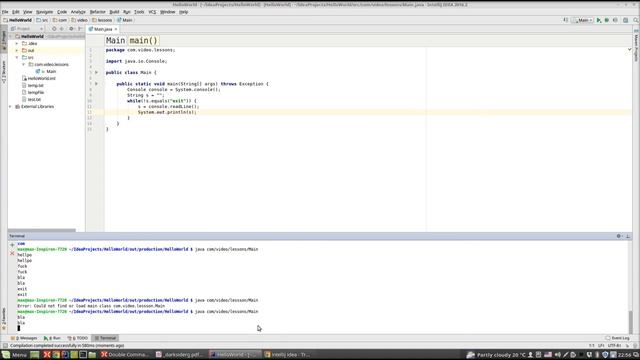
Task: Expand the .idea folder
Action: pyautogui.click(x=17, y=43)
